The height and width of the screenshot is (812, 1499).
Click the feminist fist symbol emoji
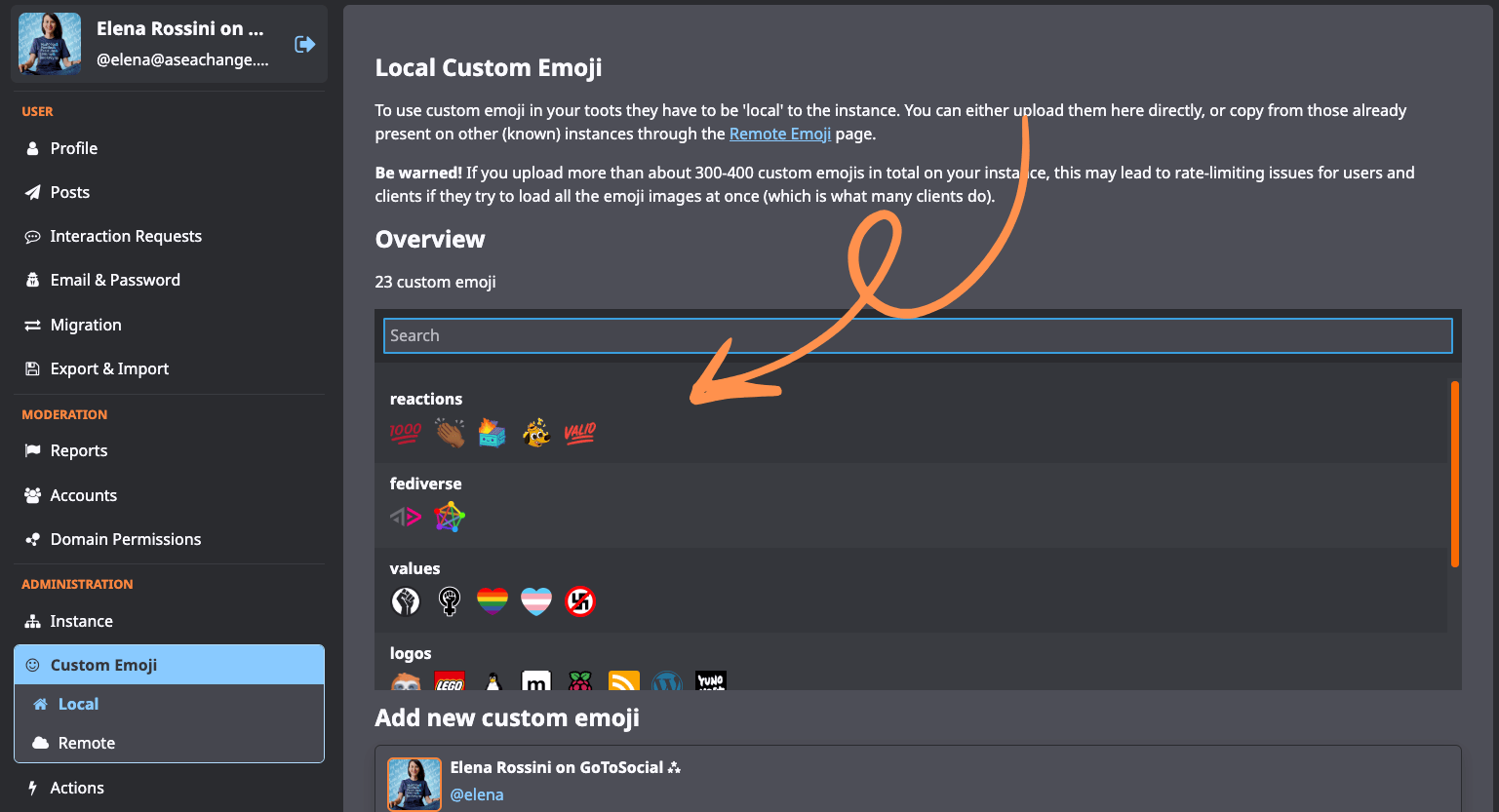tap(450, 601)
